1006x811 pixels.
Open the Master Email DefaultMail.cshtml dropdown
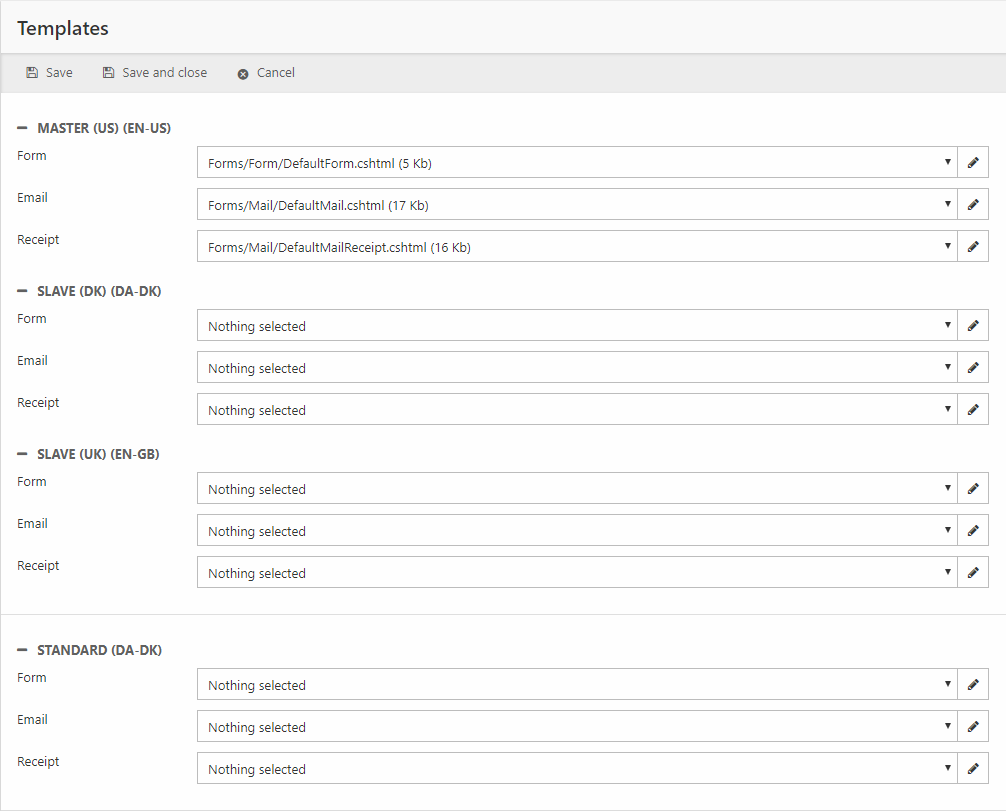(577, 204)
